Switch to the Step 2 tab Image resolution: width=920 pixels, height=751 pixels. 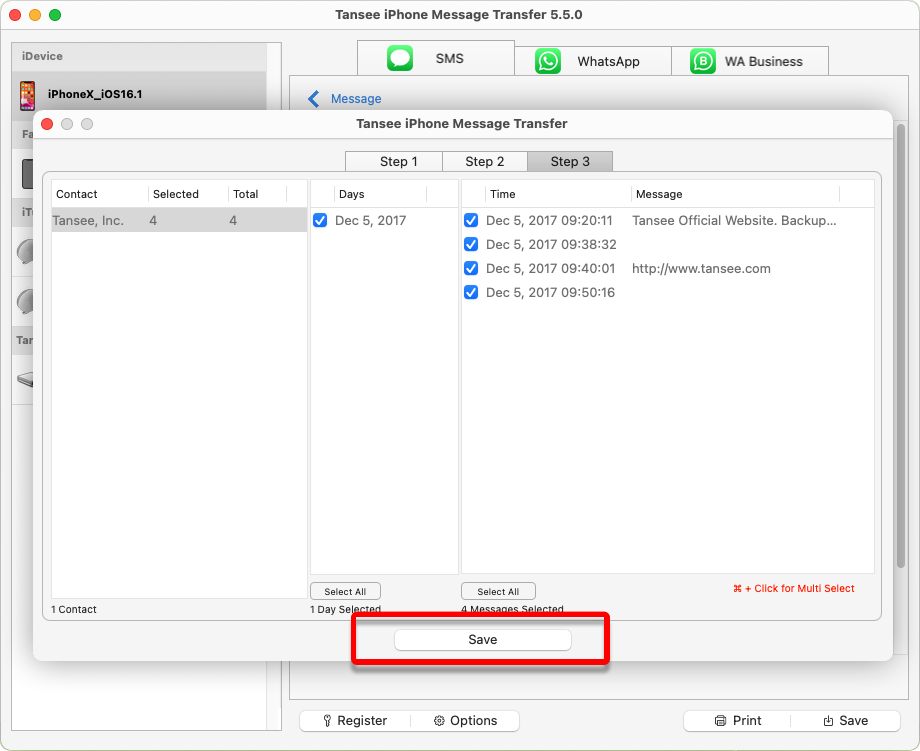click(485, 161)
